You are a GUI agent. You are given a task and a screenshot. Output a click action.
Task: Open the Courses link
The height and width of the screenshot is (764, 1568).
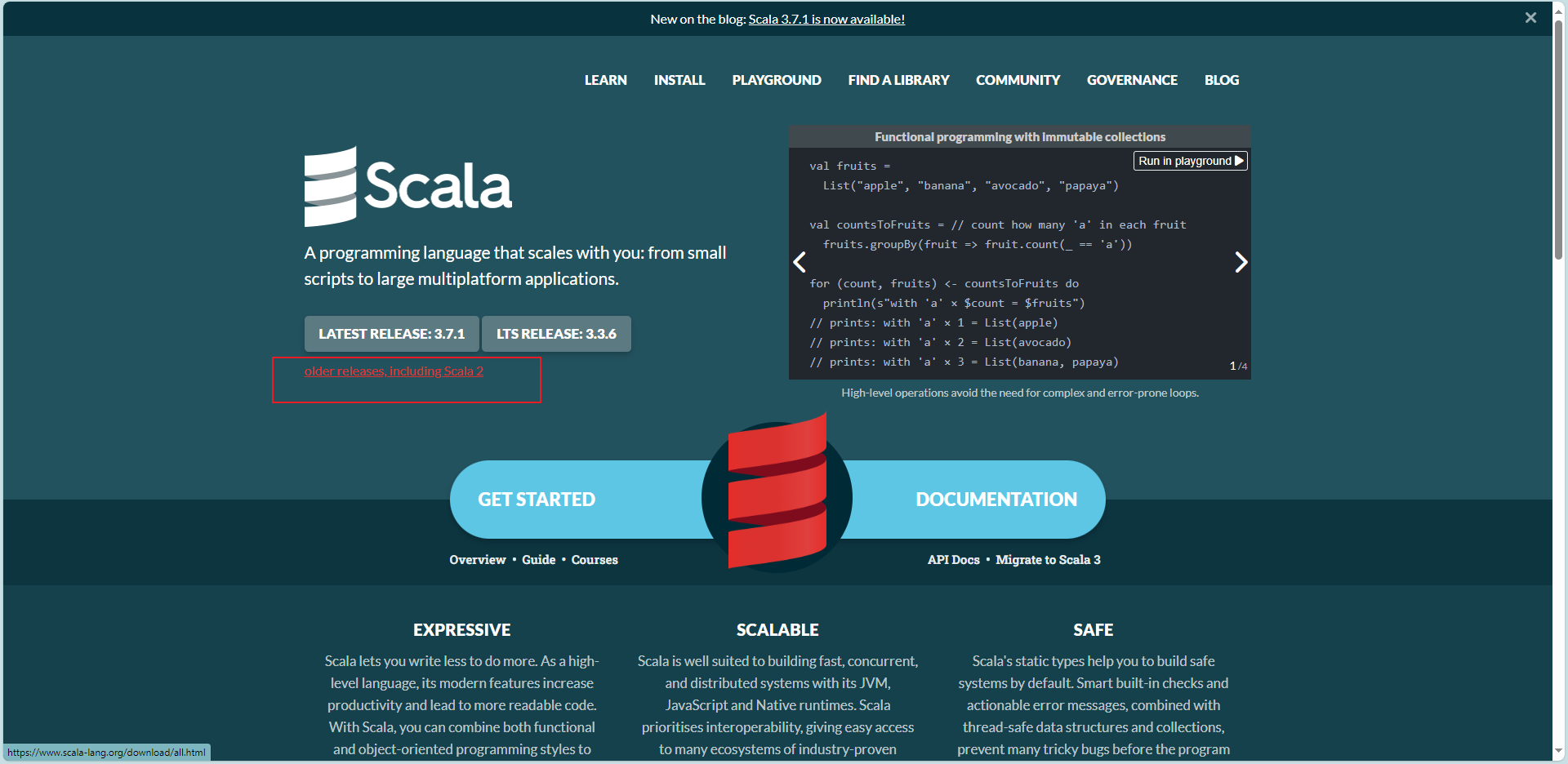[595, 560]
